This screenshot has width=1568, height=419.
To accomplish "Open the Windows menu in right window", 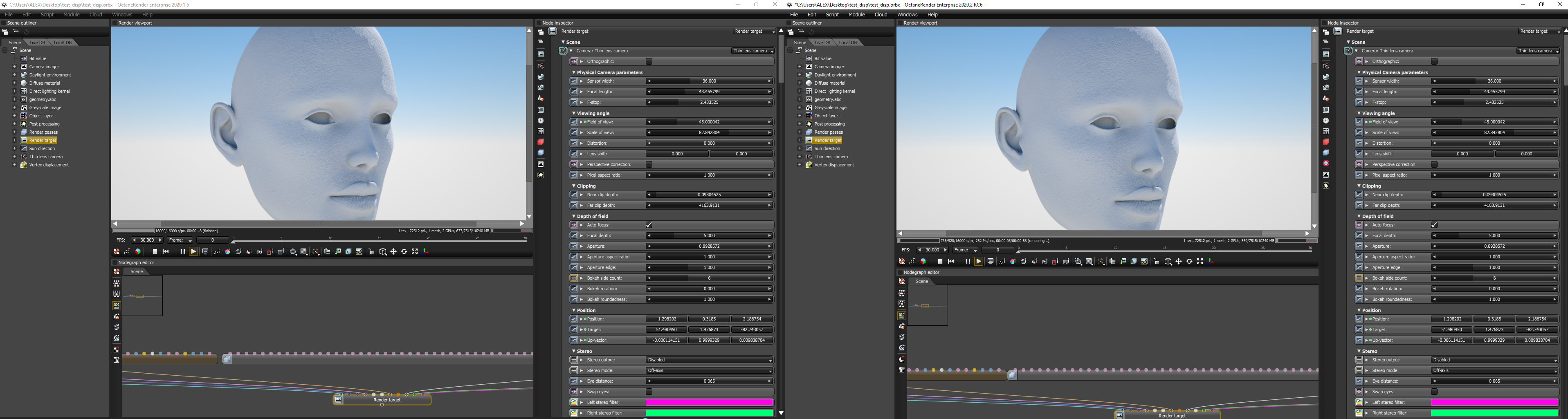I will 907,15.
